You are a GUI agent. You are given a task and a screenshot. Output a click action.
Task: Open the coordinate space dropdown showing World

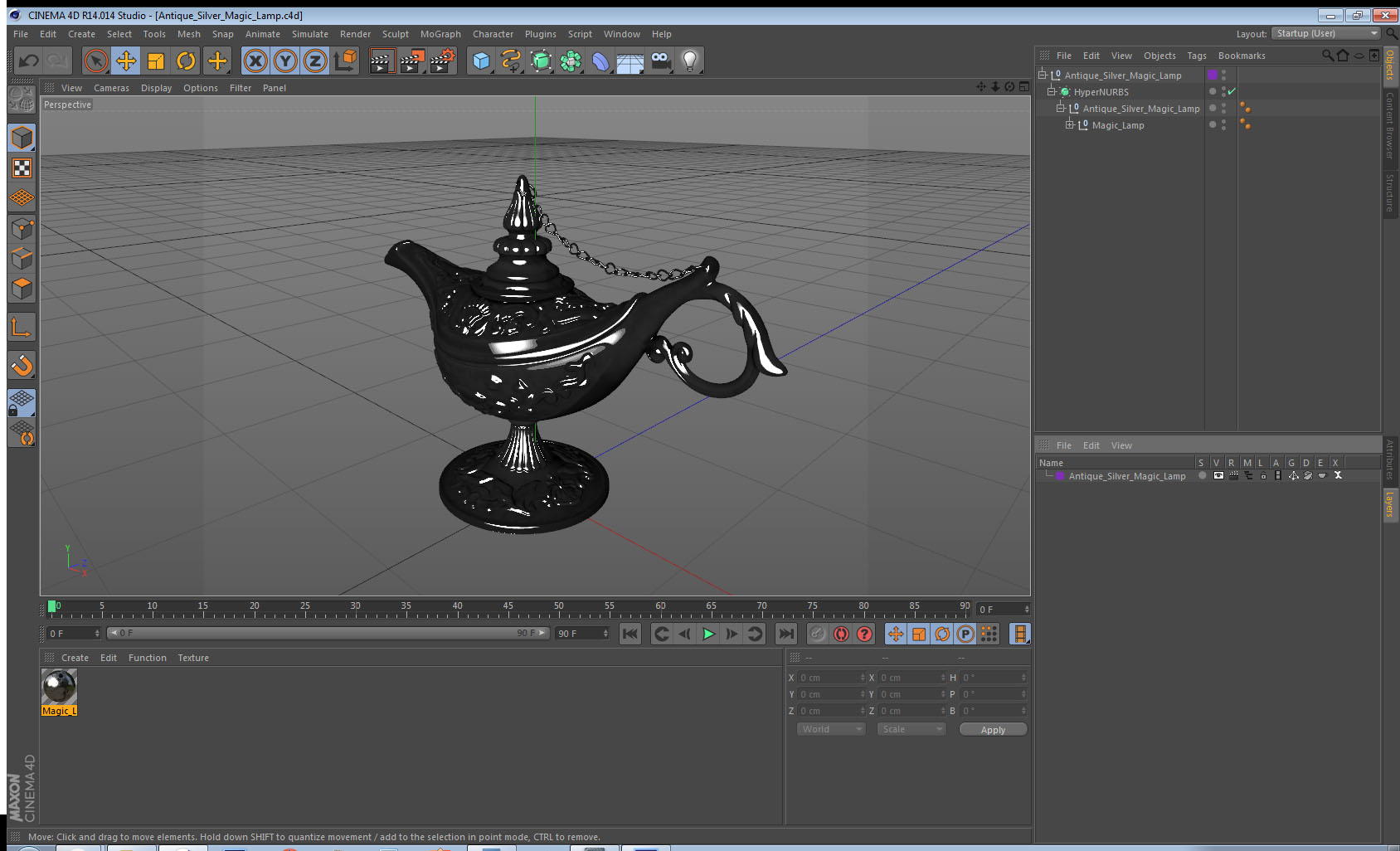(x=831, y=729)
